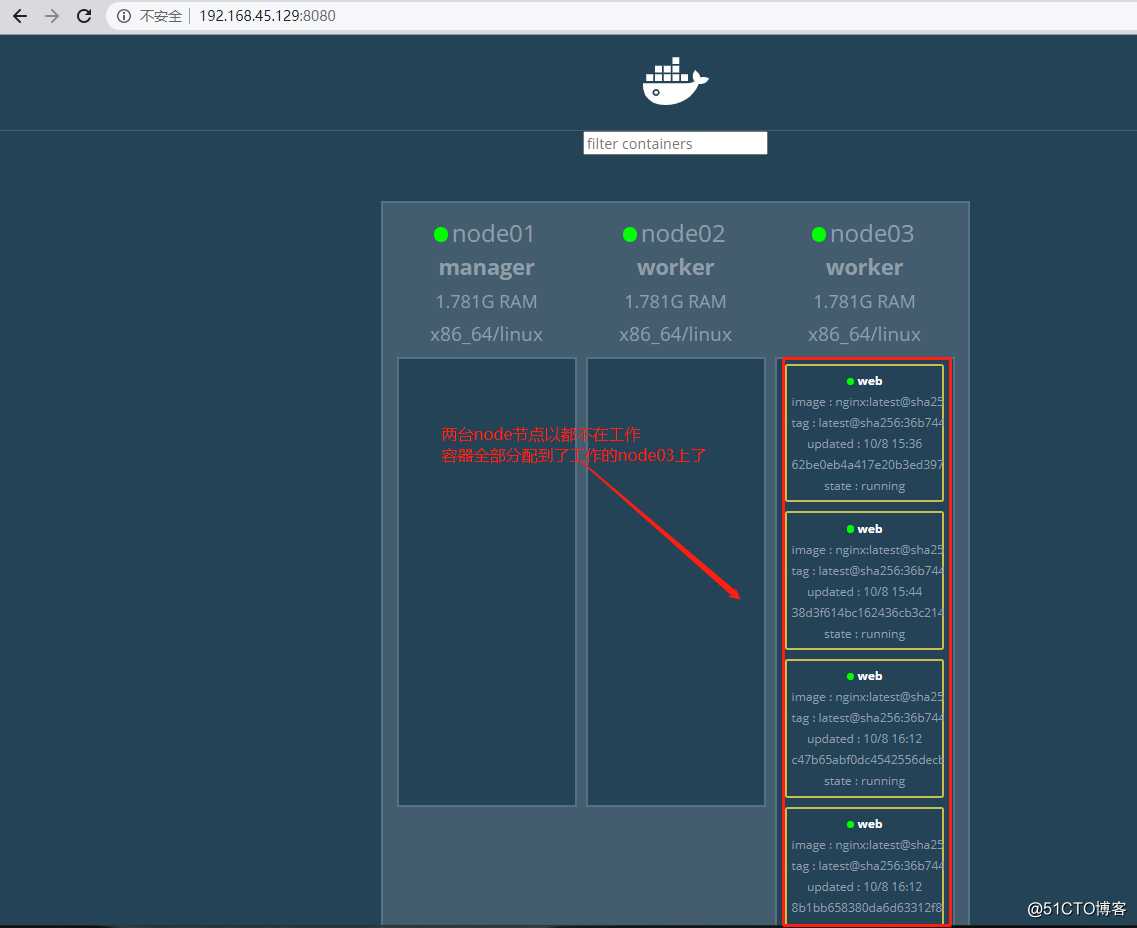The image size is (1137, 928).
Task: Click the filter containers search box
Action: tap(675, 143)
